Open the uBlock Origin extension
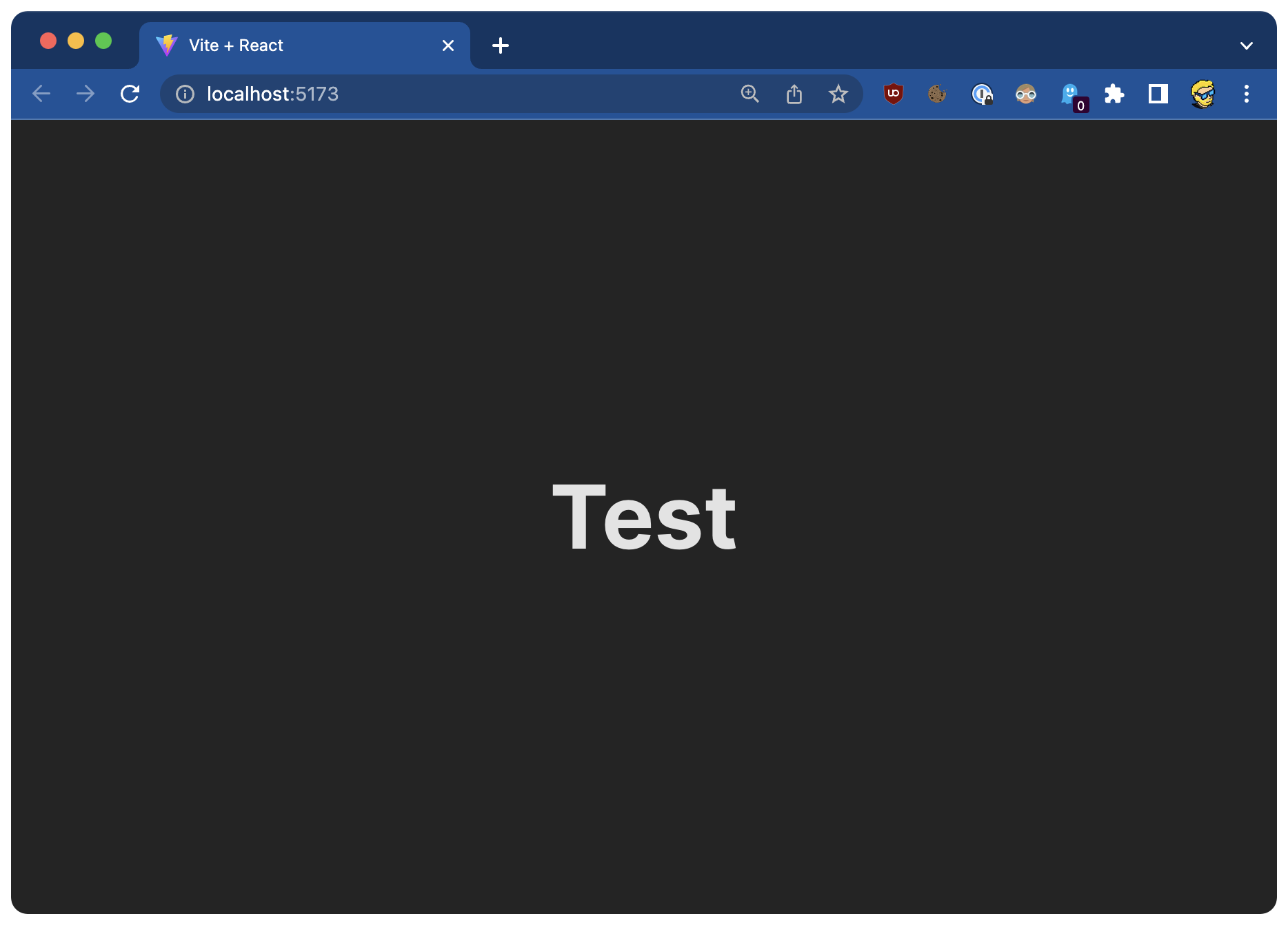1288x925 pixels. point(893,94)
